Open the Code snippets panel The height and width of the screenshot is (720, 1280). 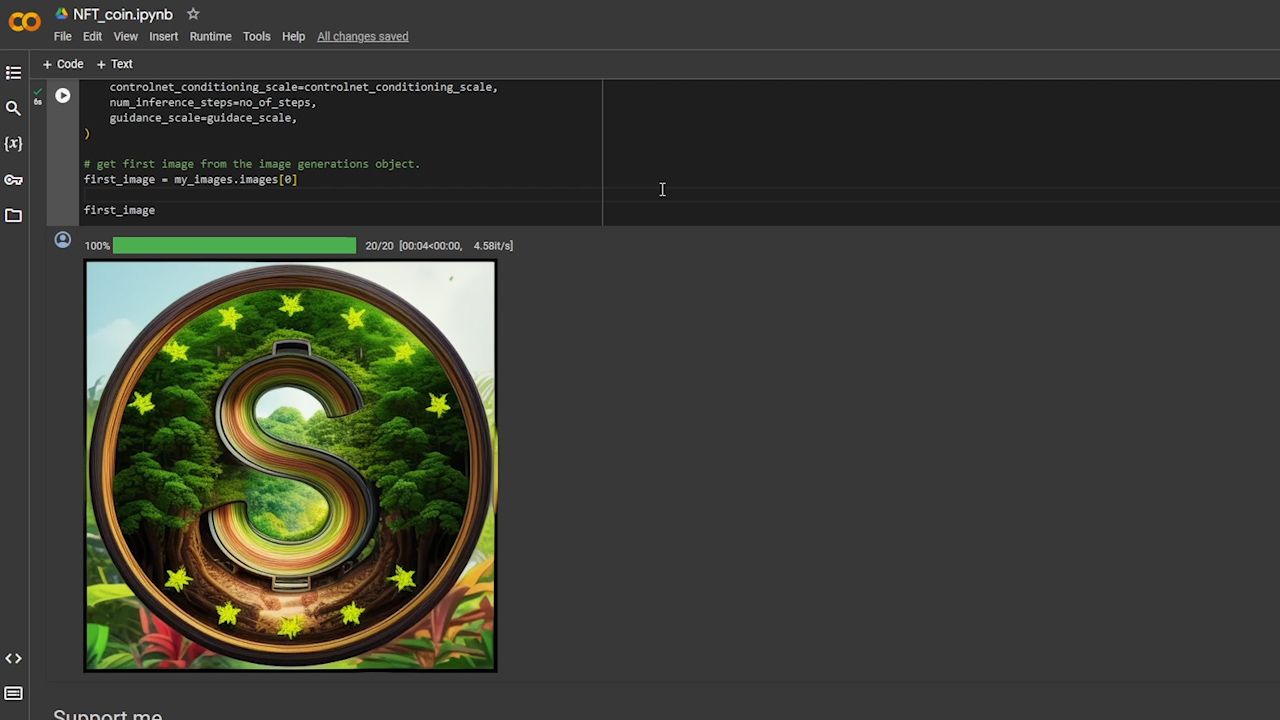click(x=13, y=658)
